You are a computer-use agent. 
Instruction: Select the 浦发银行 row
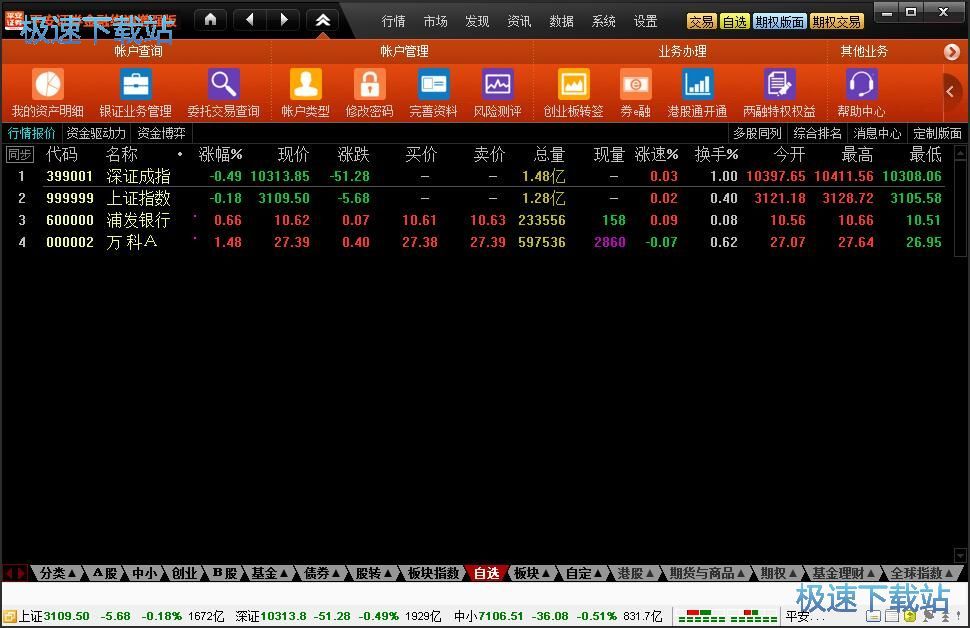[x=477, y=220]
